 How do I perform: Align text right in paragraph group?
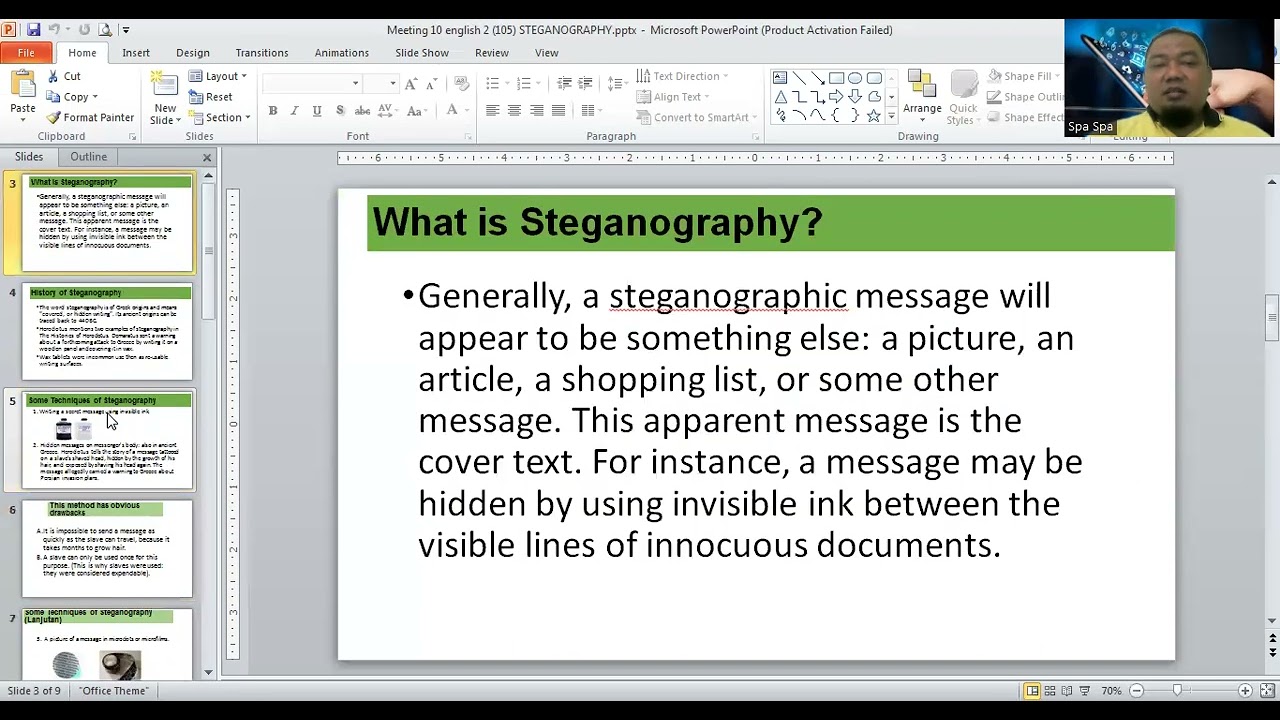537,111
